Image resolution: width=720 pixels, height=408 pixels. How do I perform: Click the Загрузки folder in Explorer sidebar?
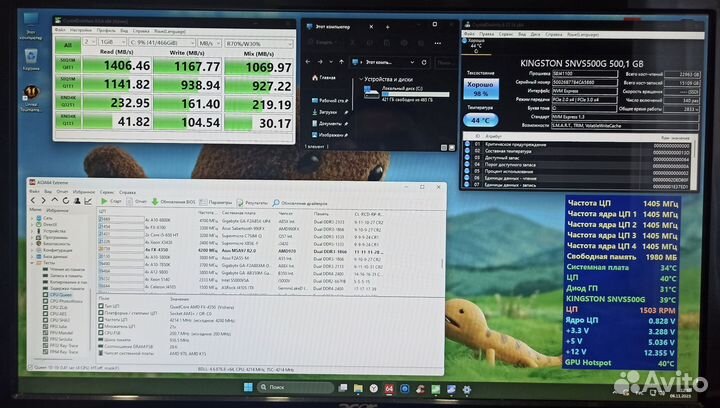click(x=328, y=112)
